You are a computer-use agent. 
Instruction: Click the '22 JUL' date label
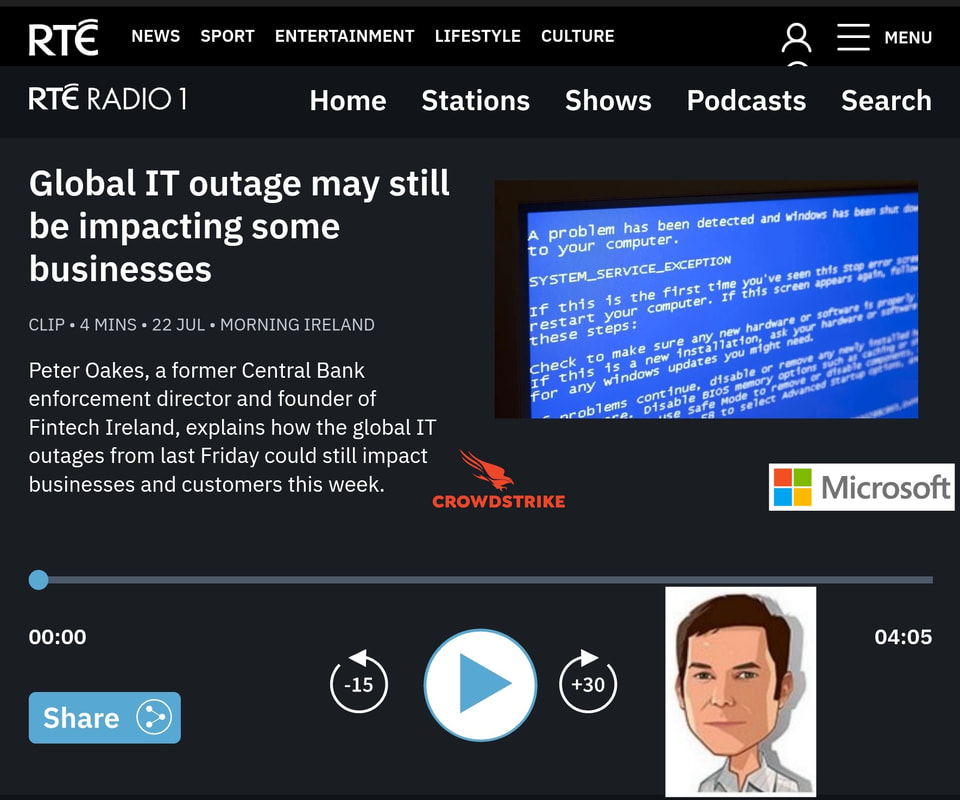(178, 324)
